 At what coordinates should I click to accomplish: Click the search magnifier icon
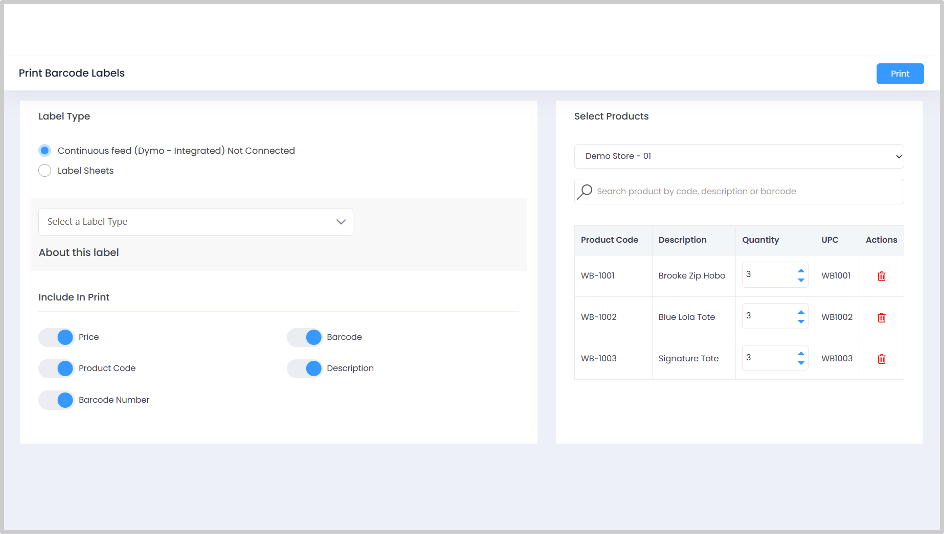tap(585, 191)
